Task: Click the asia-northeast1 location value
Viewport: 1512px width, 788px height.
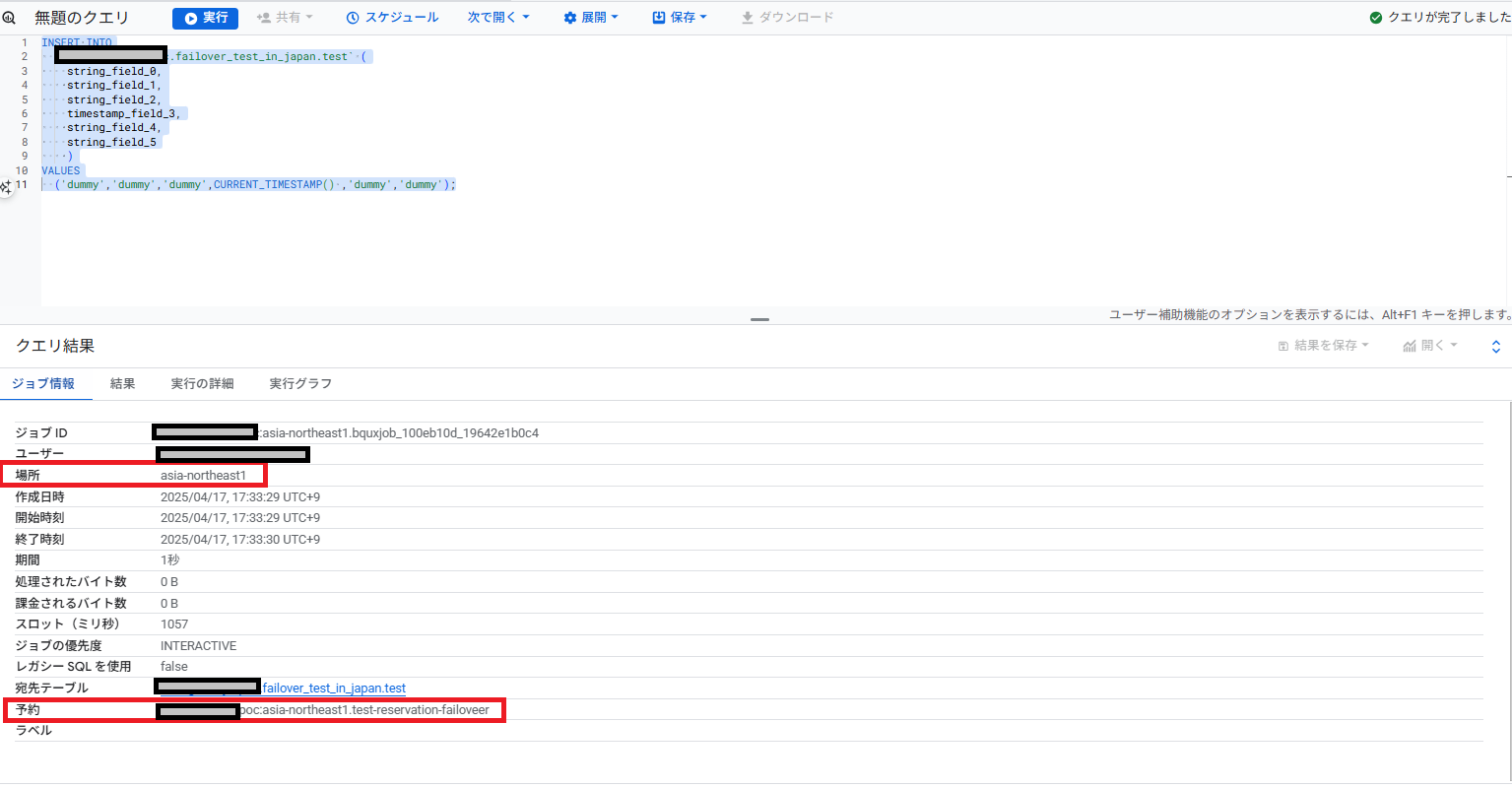Action: pyautogui.click(x=203, y=476)
